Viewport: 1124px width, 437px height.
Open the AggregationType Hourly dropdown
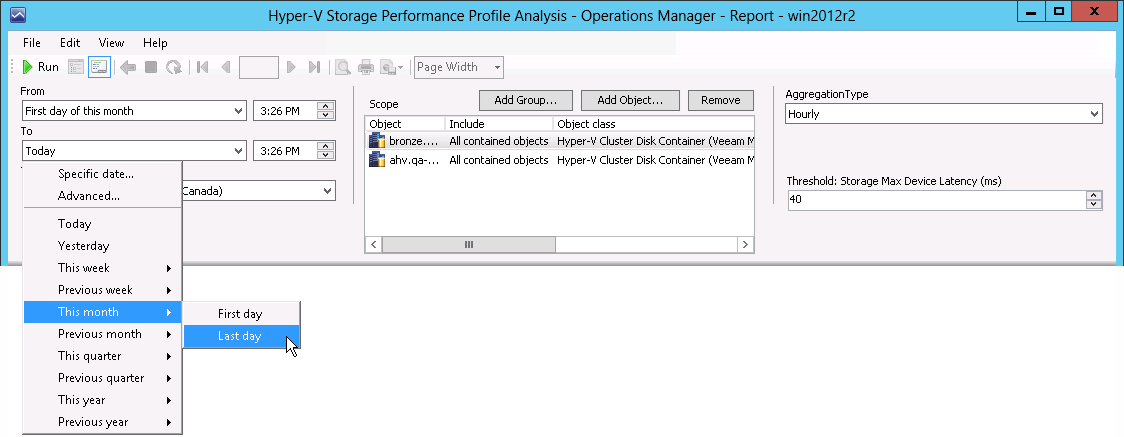point(943,114)
